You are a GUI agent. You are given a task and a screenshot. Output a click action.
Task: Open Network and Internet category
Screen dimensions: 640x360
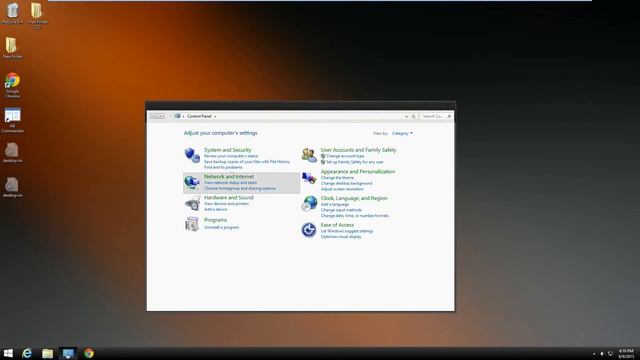point(229,176)
